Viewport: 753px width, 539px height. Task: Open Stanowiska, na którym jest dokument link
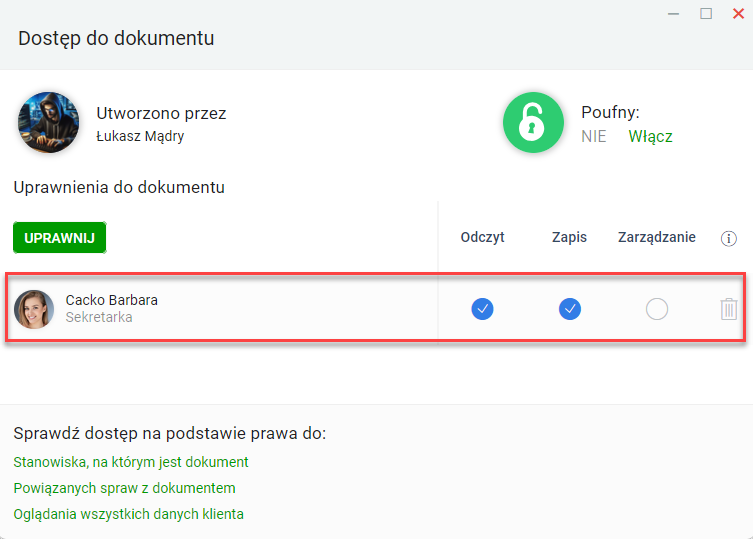[131, 462]
